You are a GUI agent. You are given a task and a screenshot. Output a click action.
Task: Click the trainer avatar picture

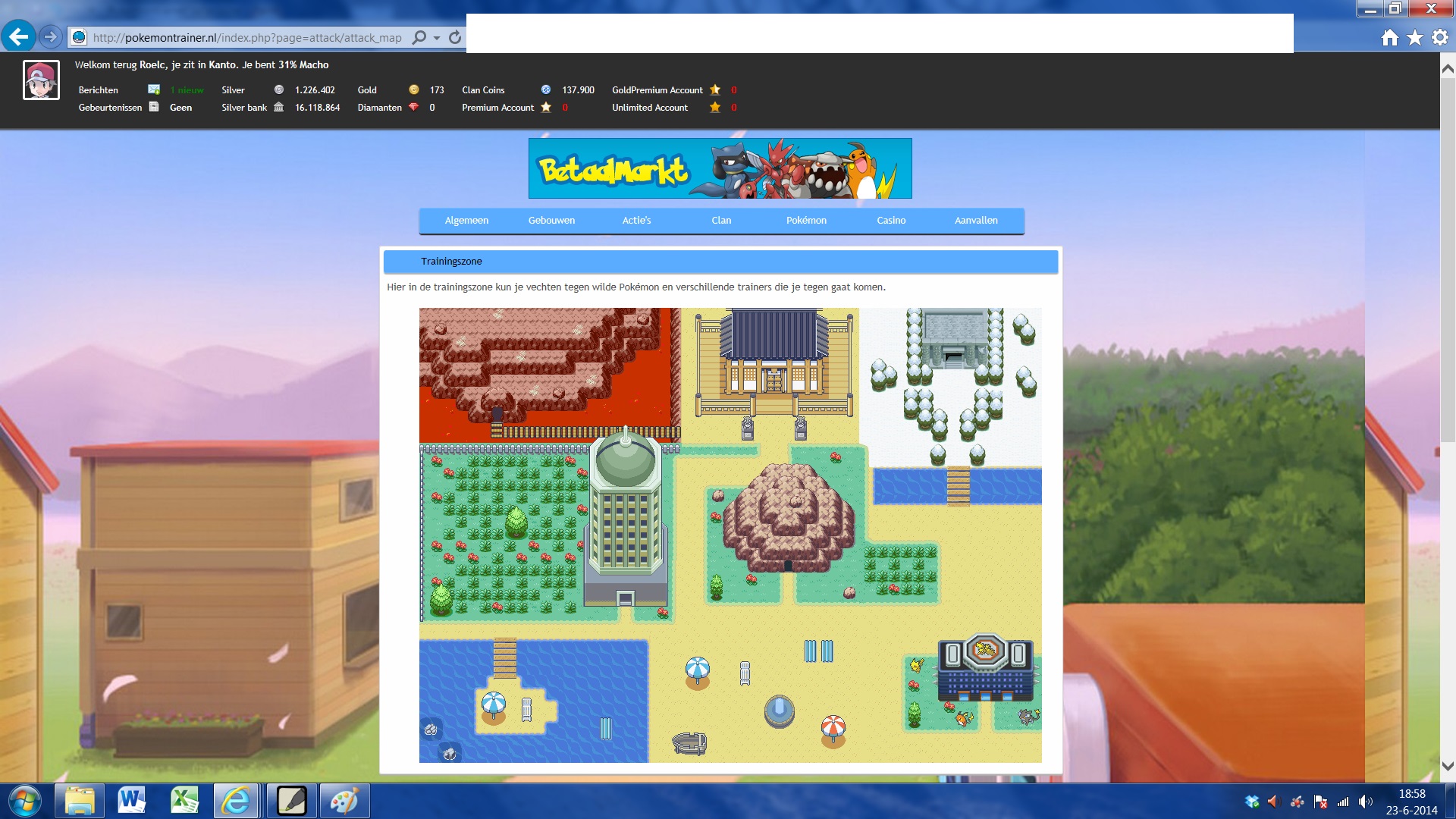pyautogui.click(x=41, y=80)
